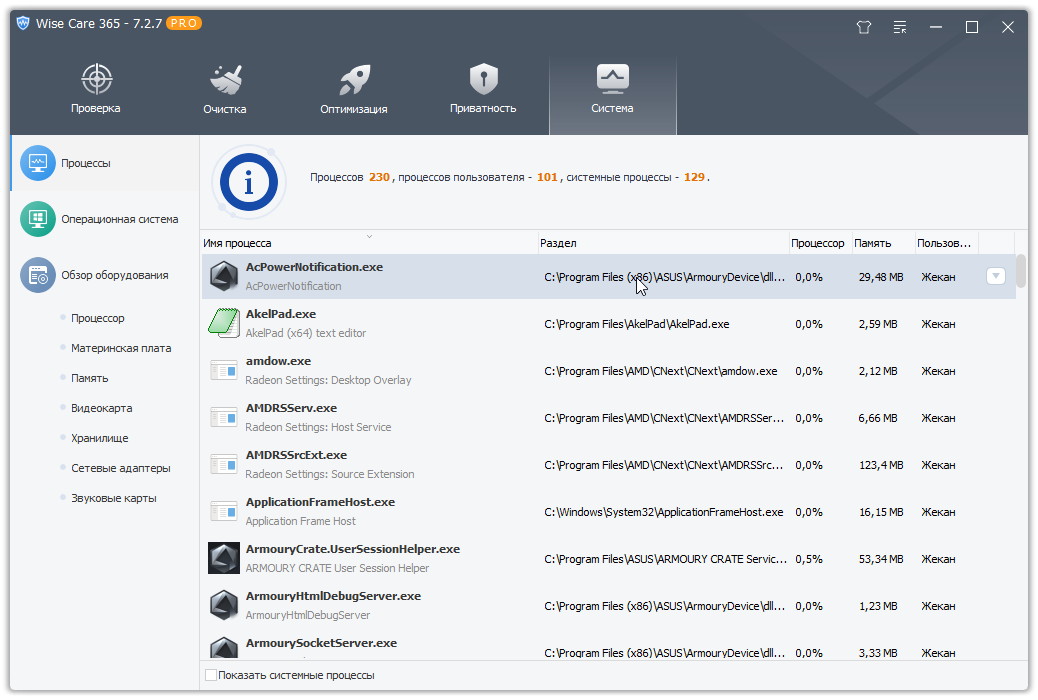The image size is (1038, 700).
Task: Click the path C:\Program Files\AkelPad\AkelPad.exe
Action: (637, 324)
